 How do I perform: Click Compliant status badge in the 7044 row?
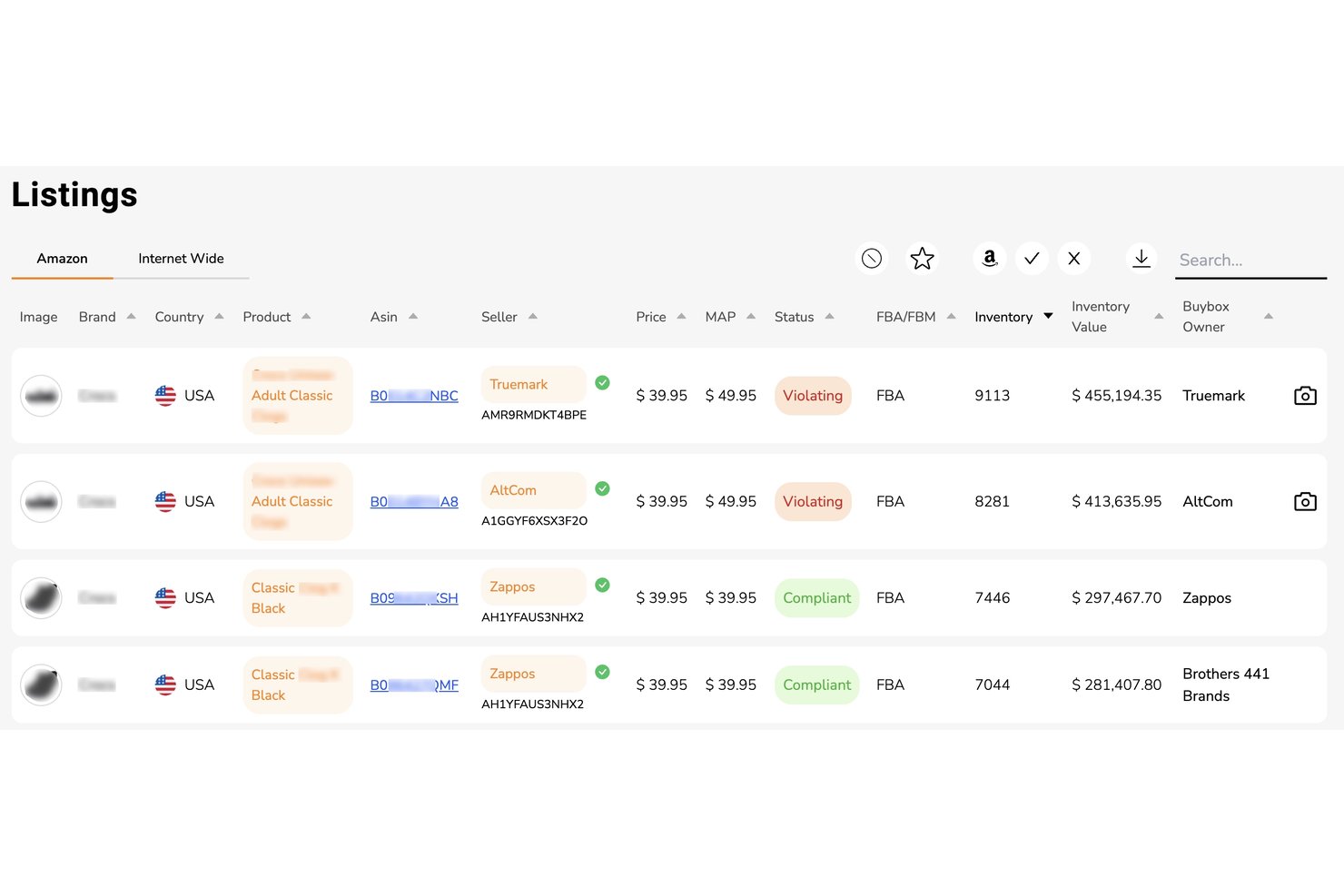[816, 684]
